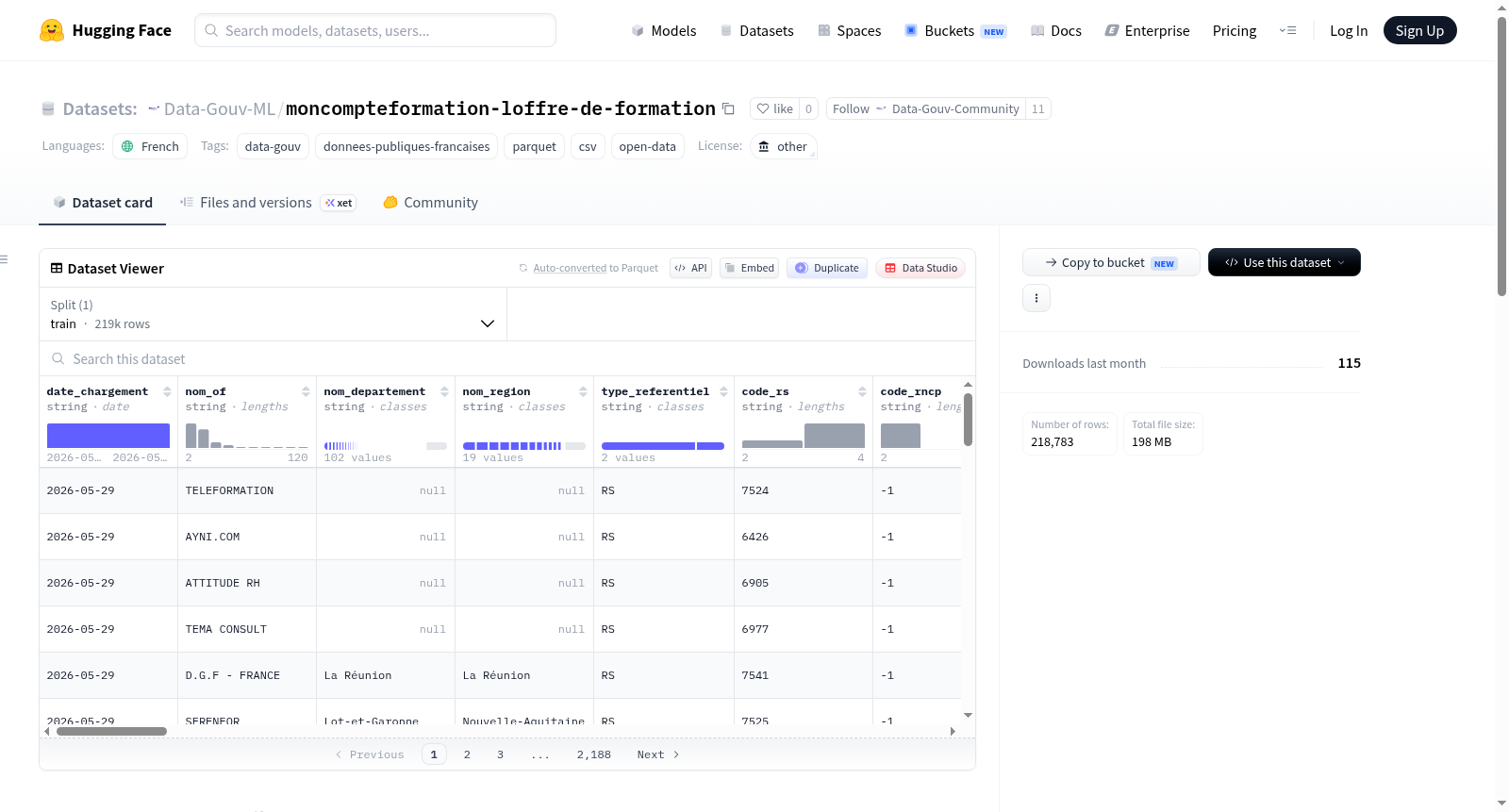Image resolution: width=1509 pixels, height=812 pixels.
Task: Copy the dataset name to clipboard
Action: 728,108
